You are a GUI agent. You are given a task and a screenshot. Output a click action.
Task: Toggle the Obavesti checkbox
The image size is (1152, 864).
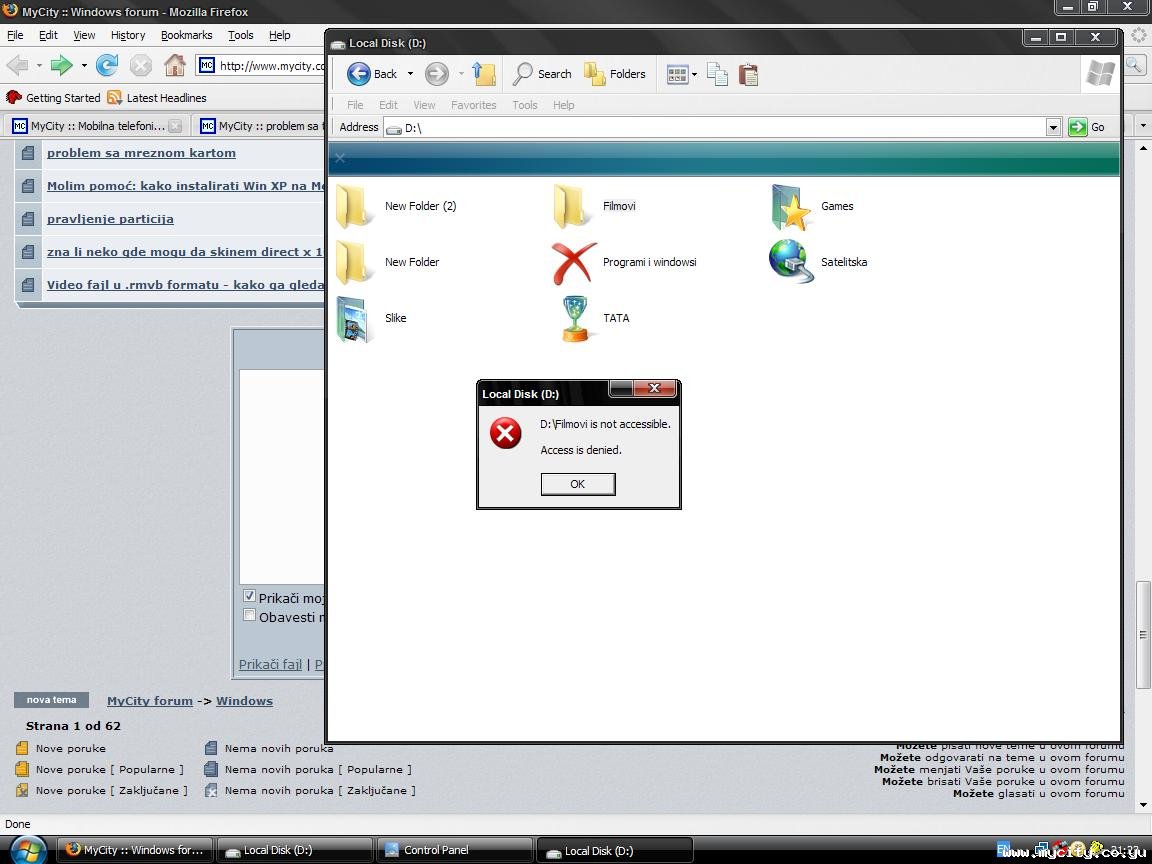pyautogui.click(x=249, y=615)
